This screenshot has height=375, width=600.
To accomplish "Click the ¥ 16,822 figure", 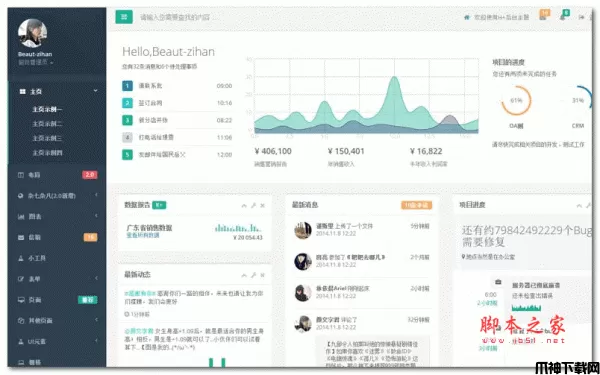I will pos(426,151).
